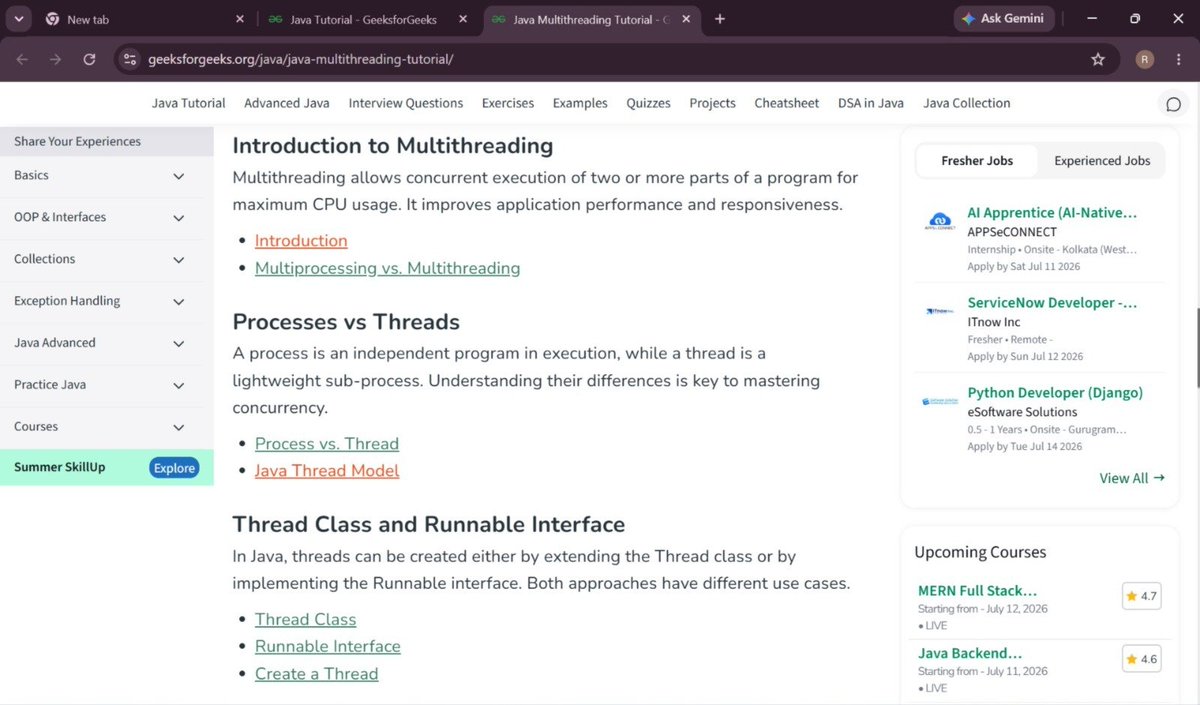The width and height of the screenshot is (1200, 705).
Task: Open Advanced Java in the top navigation
Action: [287, 103]
